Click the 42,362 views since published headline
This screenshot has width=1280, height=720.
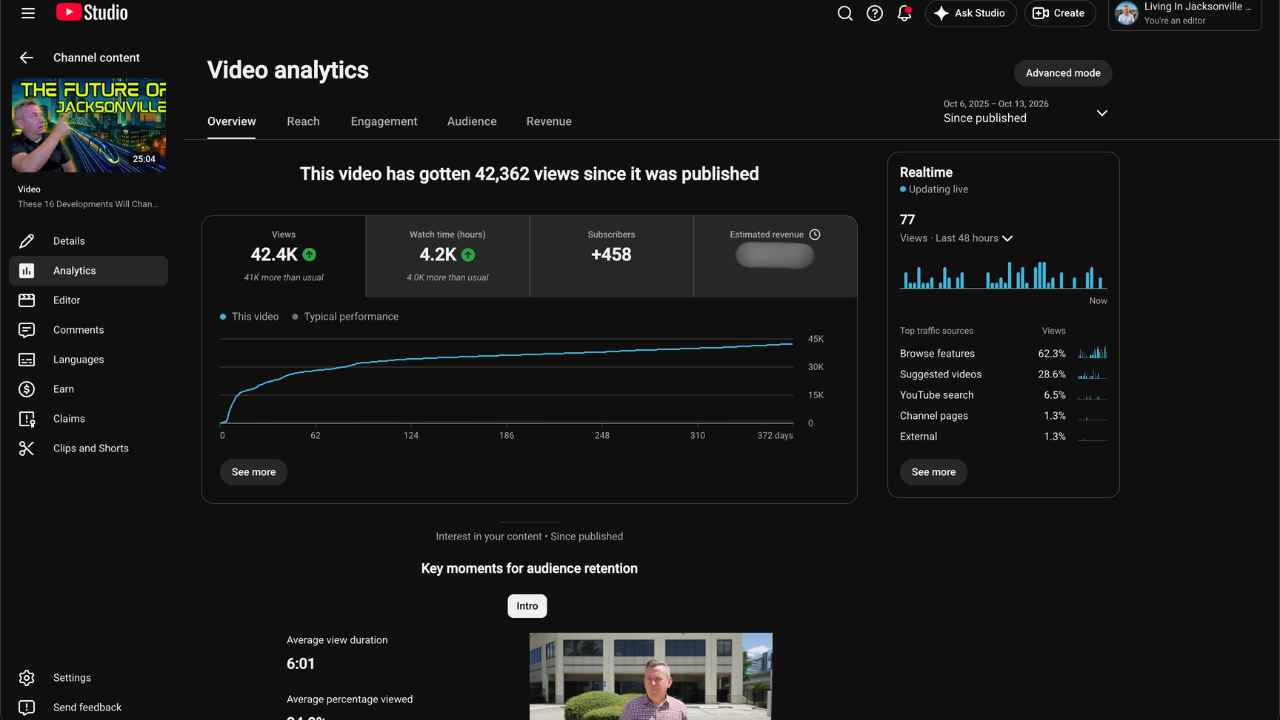tap(529, 174)
